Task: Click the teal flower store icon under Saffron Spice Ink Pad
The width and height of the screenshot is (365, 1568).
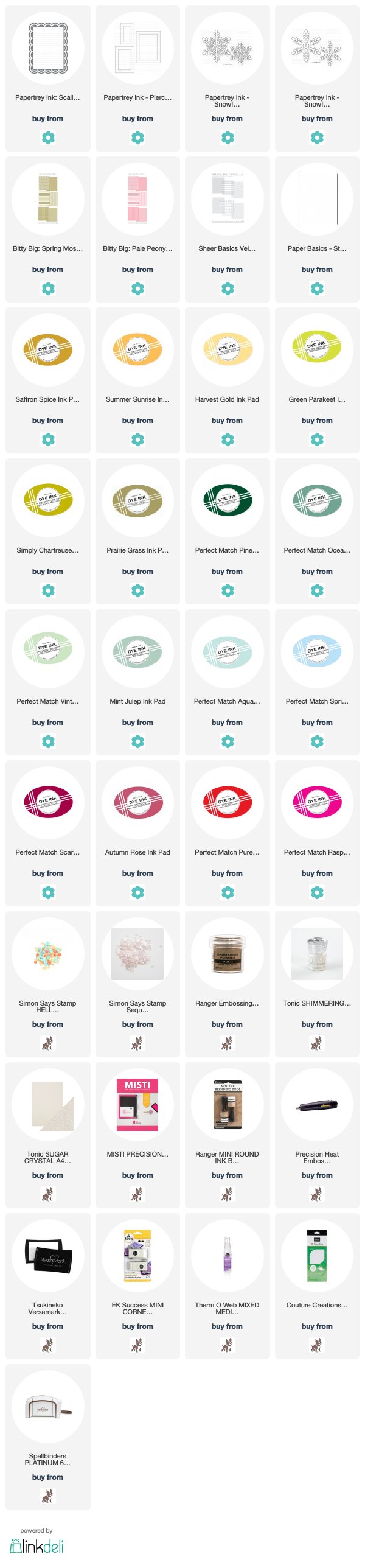Action: click(x=48, y=439)
